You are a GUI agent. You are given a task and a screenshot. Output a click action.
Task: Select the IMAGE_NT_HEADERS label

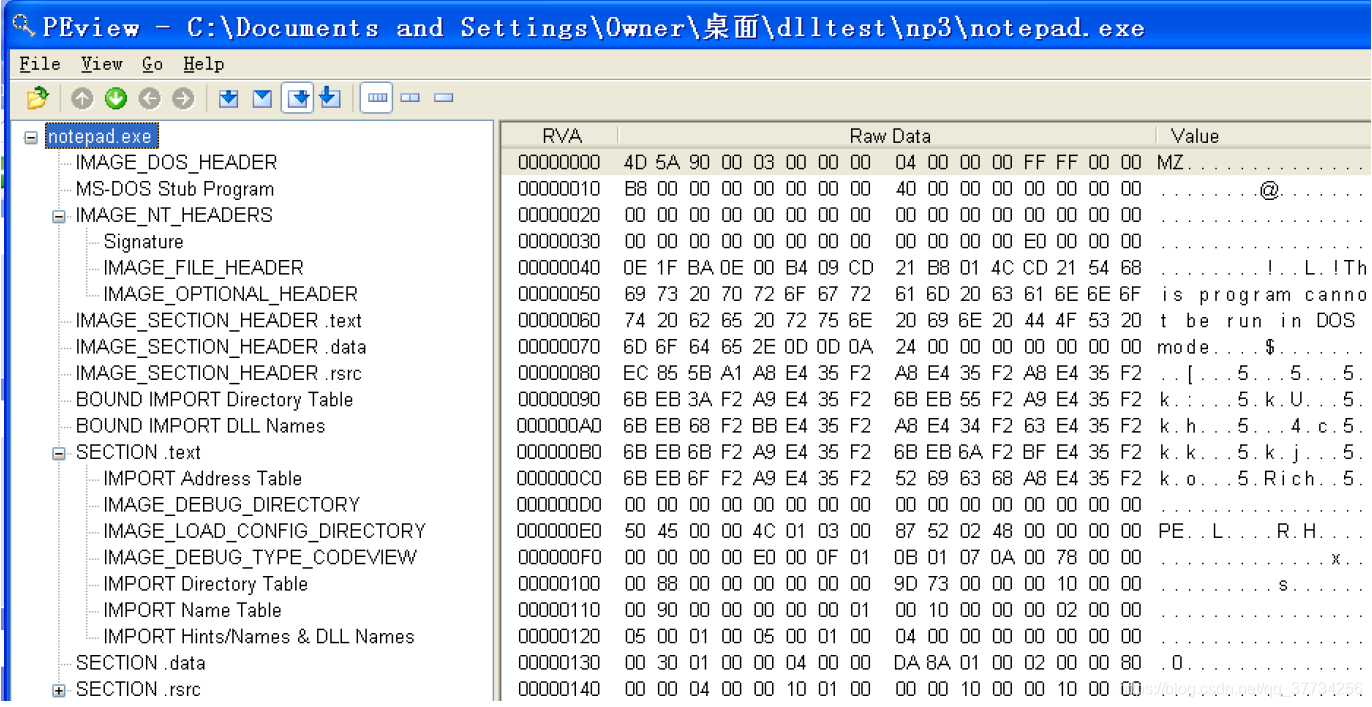tap(174, 215)
